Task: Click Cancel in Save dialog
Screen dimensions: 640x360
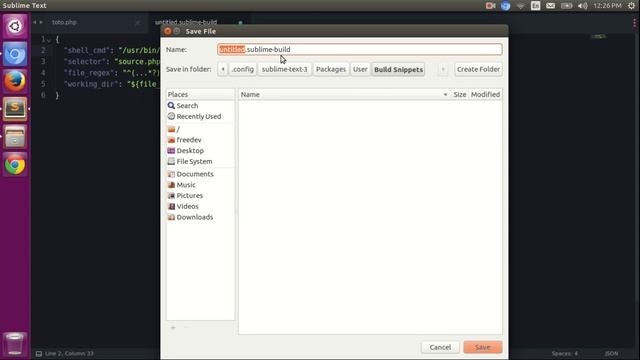Action: [x=440, y=347]
